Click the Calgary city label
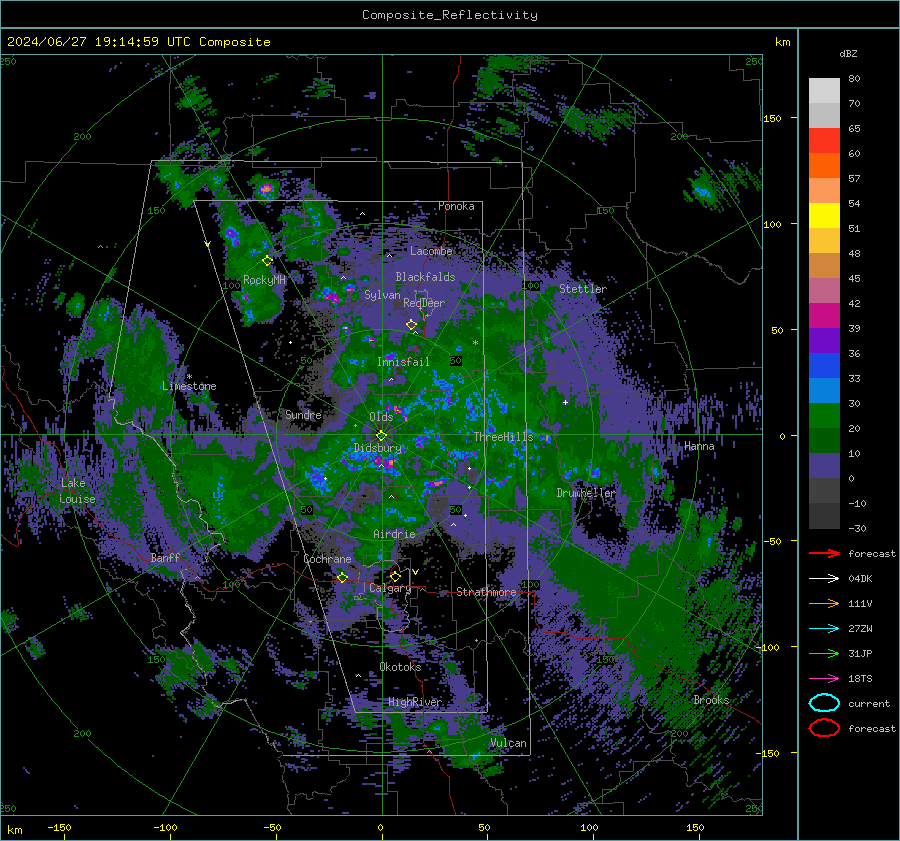The height and width of the screenshot is (841, 900). tap(390, 588)
